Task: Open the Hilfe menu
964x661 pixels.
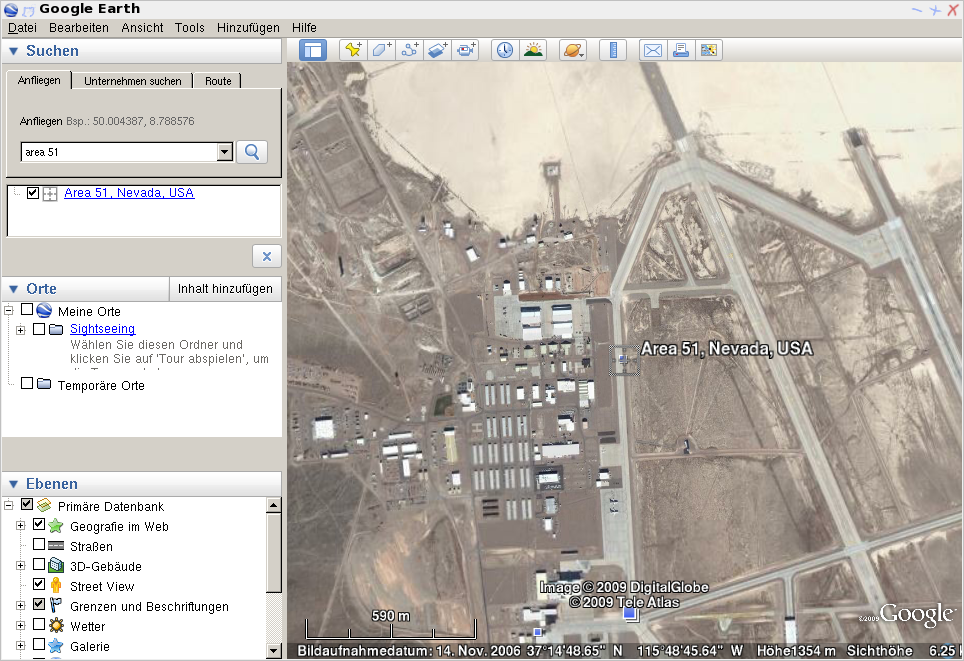Action: point(304,28)
